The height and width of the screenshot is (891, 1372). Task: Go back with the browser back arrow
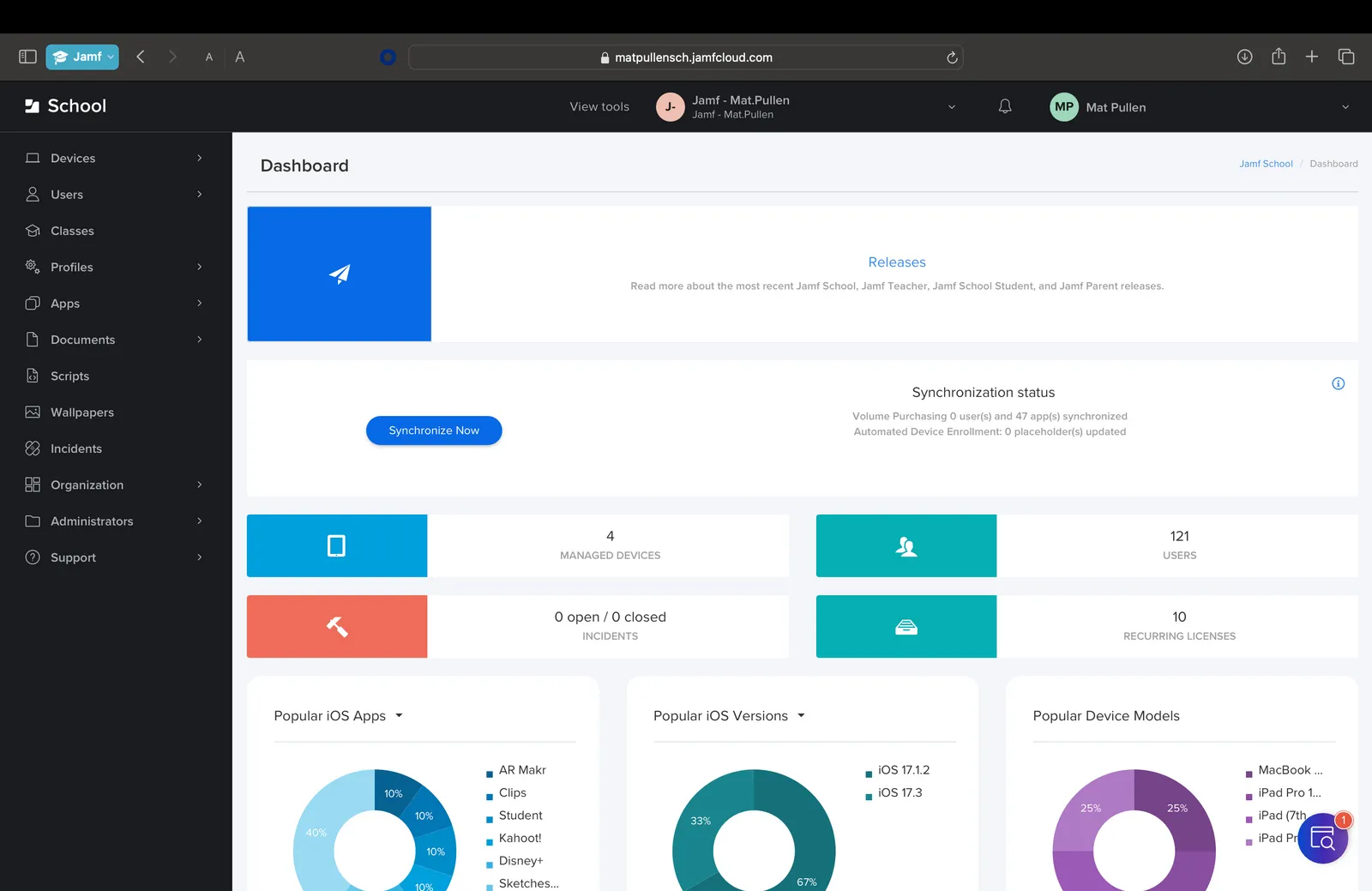[141, 57]
